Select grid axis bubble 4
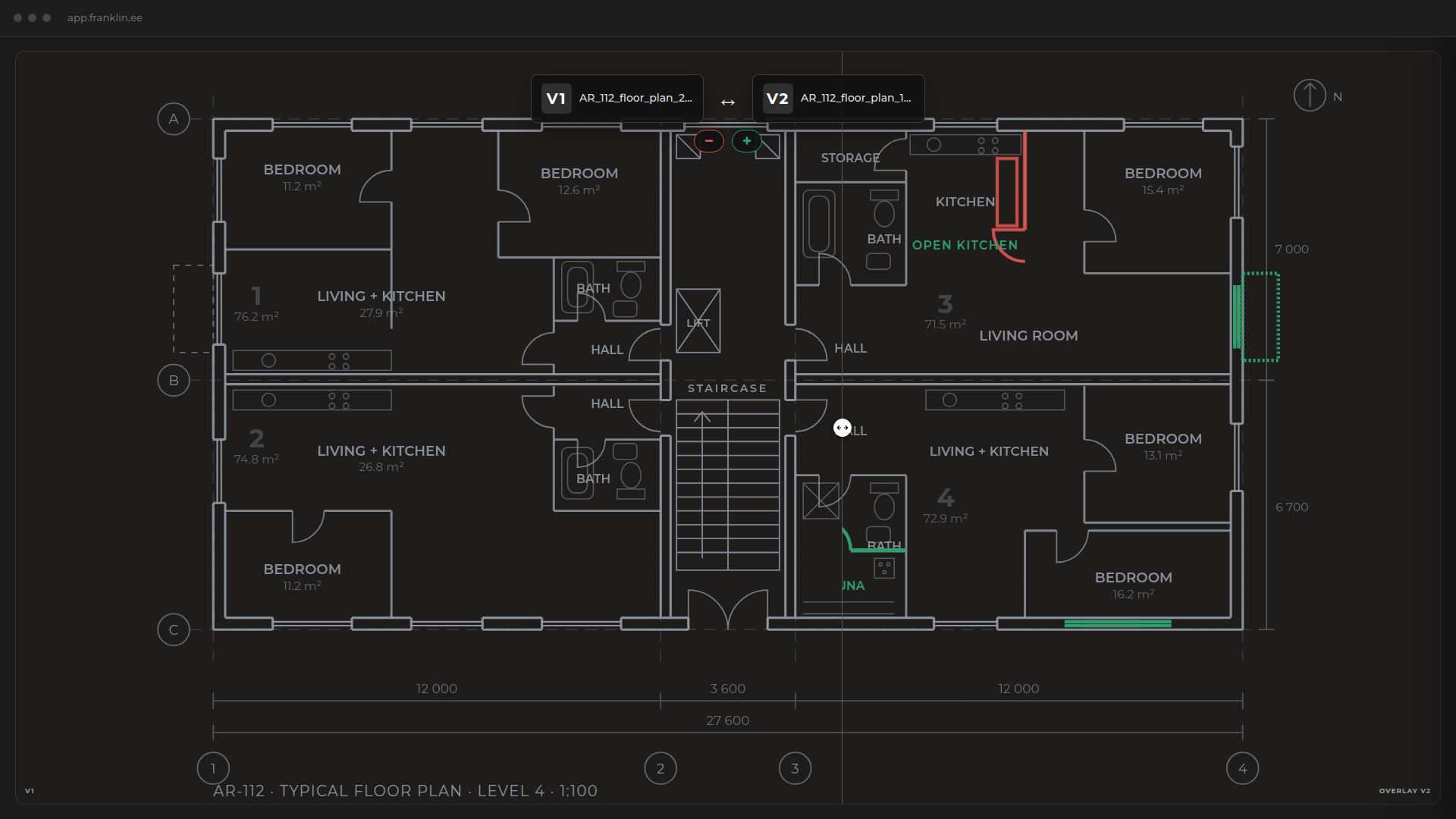The image size is (1456, 819). tap(1242, 768)
